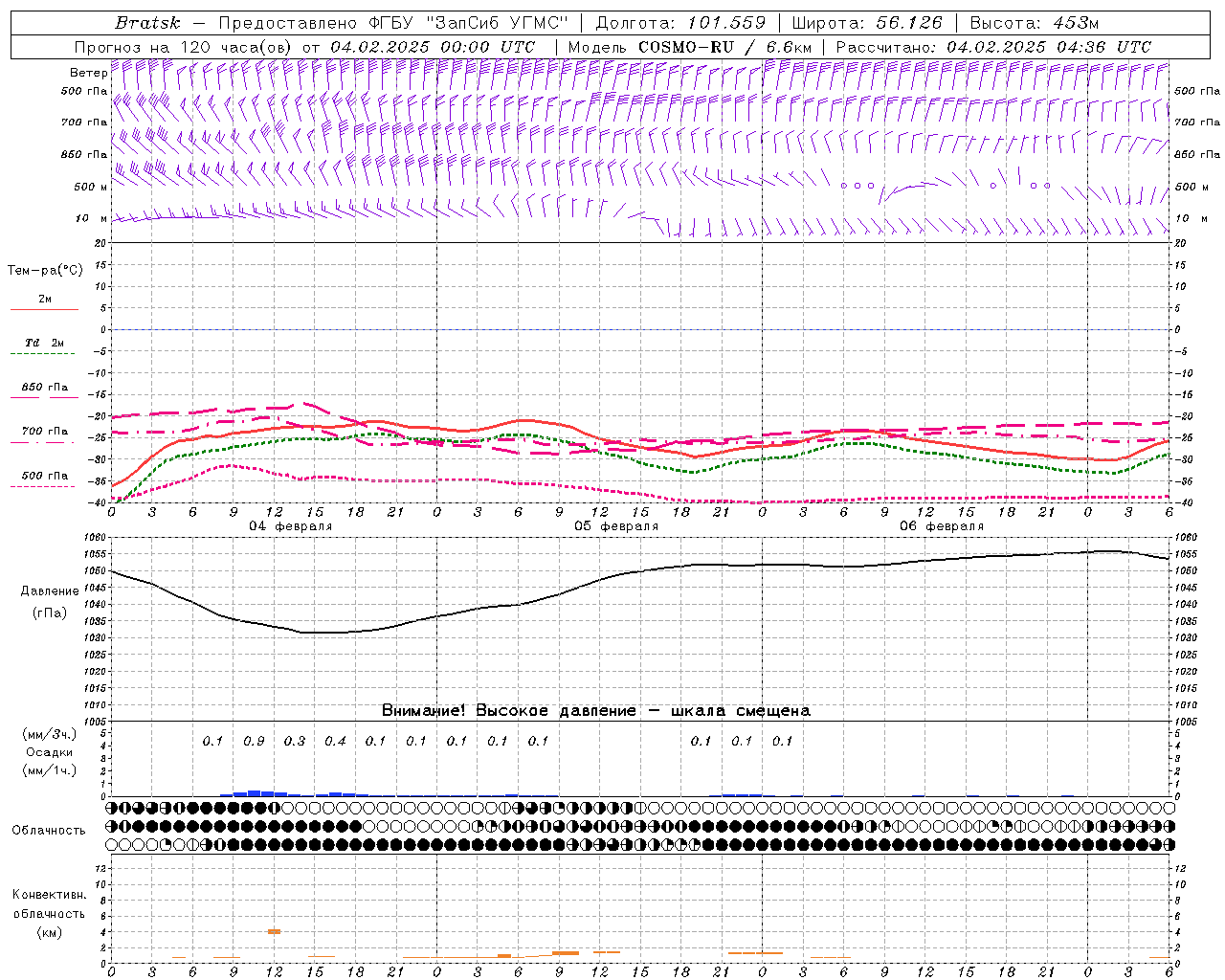Click the model label COSMO-RU / 6.6км

tap(725, 47)
